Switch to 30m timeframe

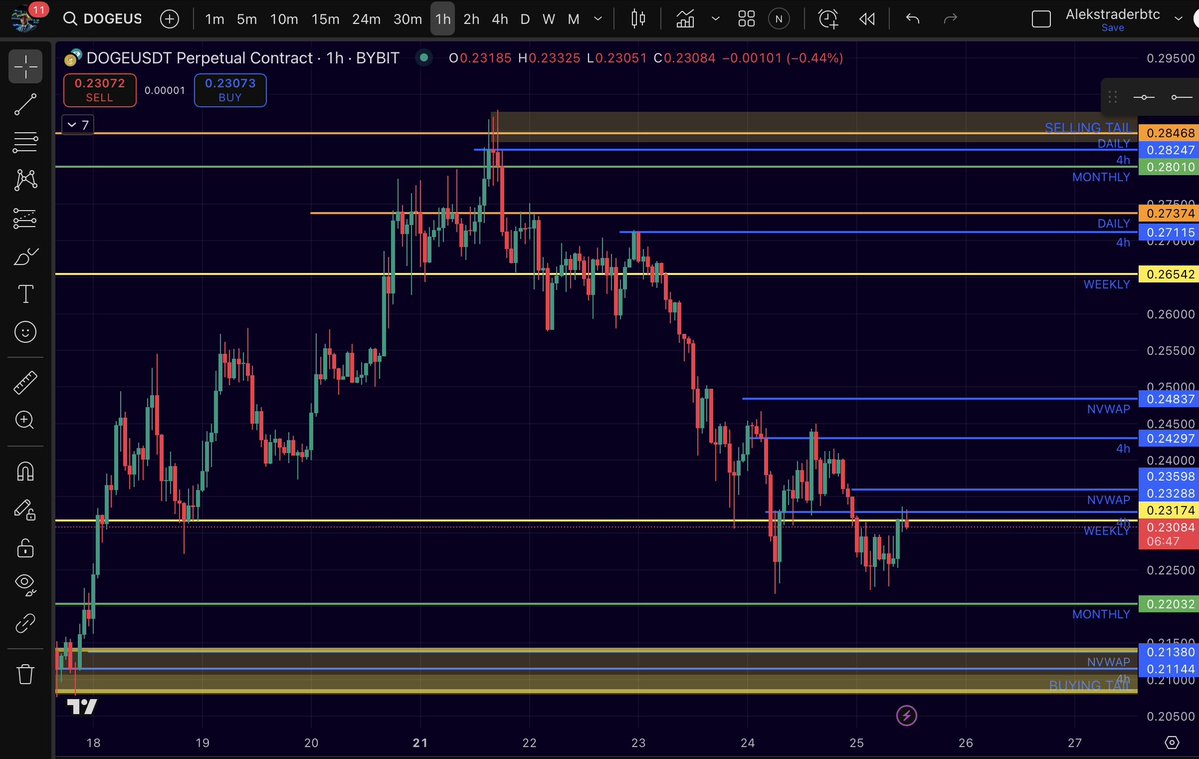pos(408,19)
